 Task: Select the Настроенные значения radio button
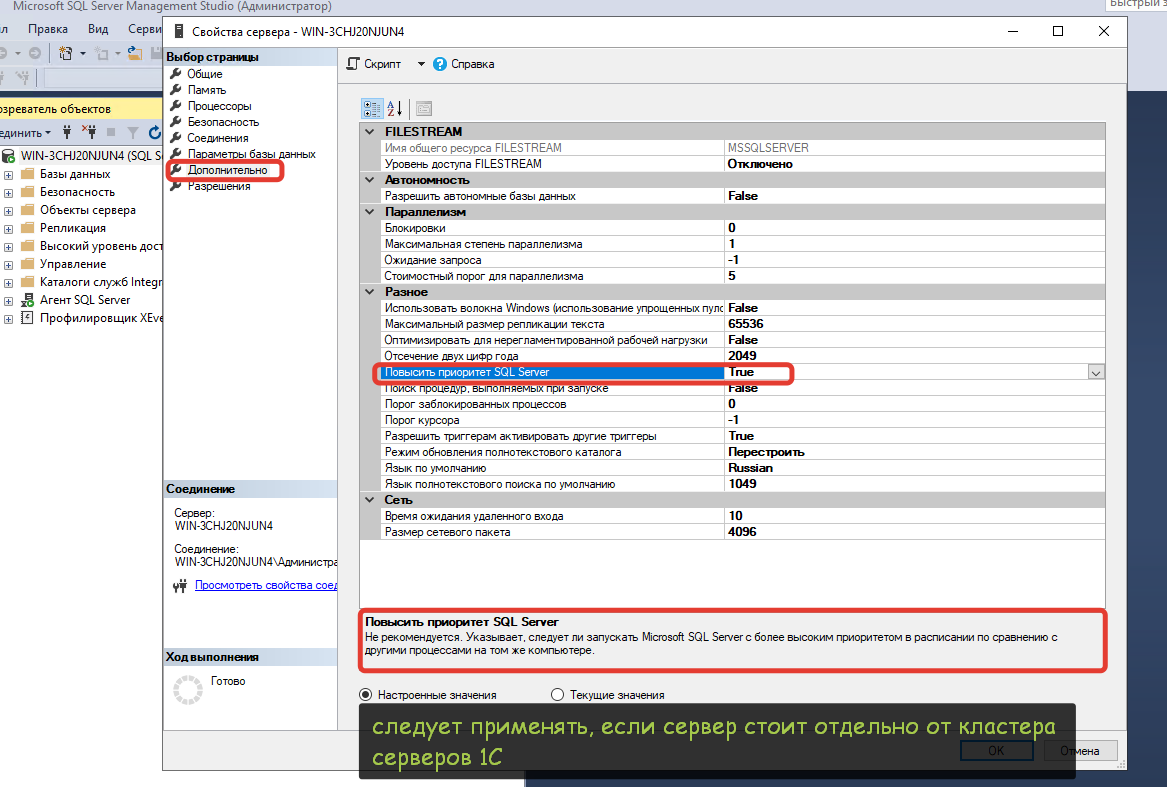pos(366,695)
